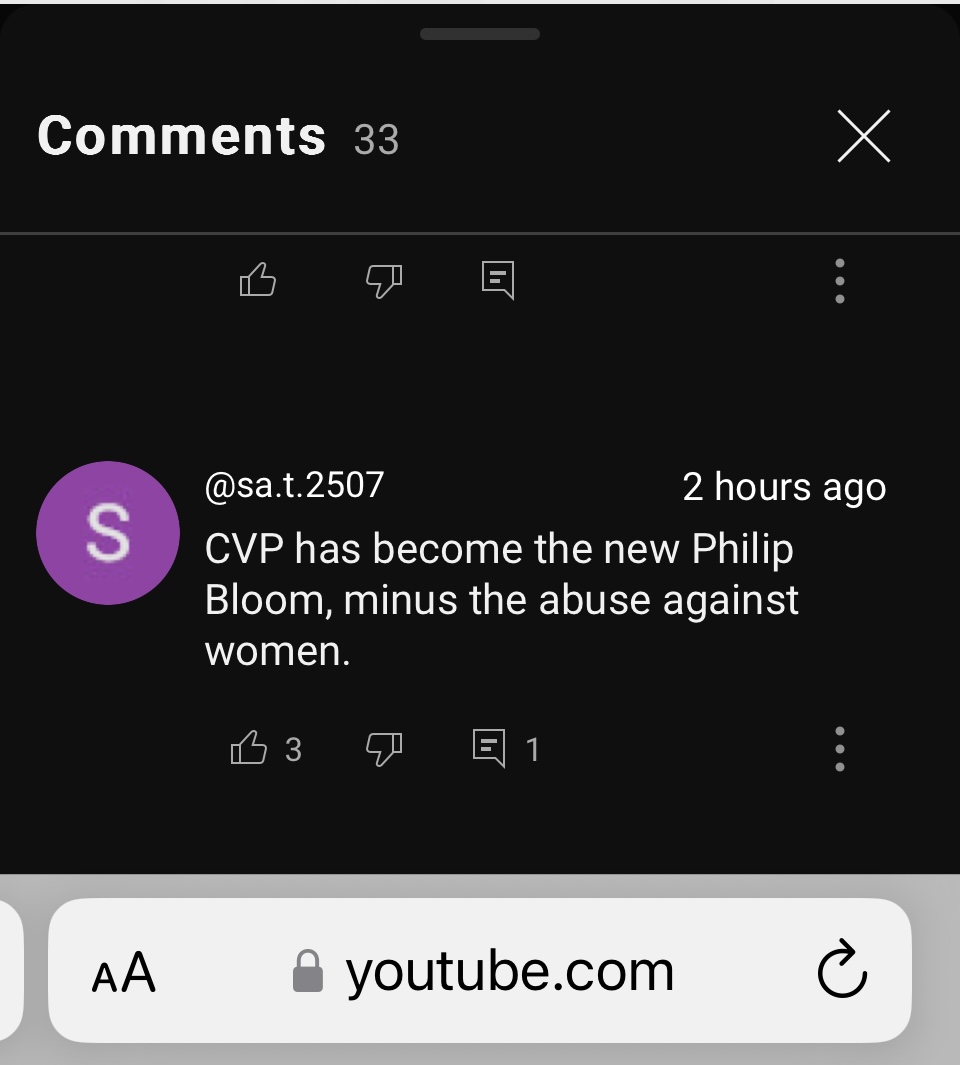The width and height of the screenshot is (960, 1065).
Task: Tap the reply count '1' under the comment
Action: [533, 750]
